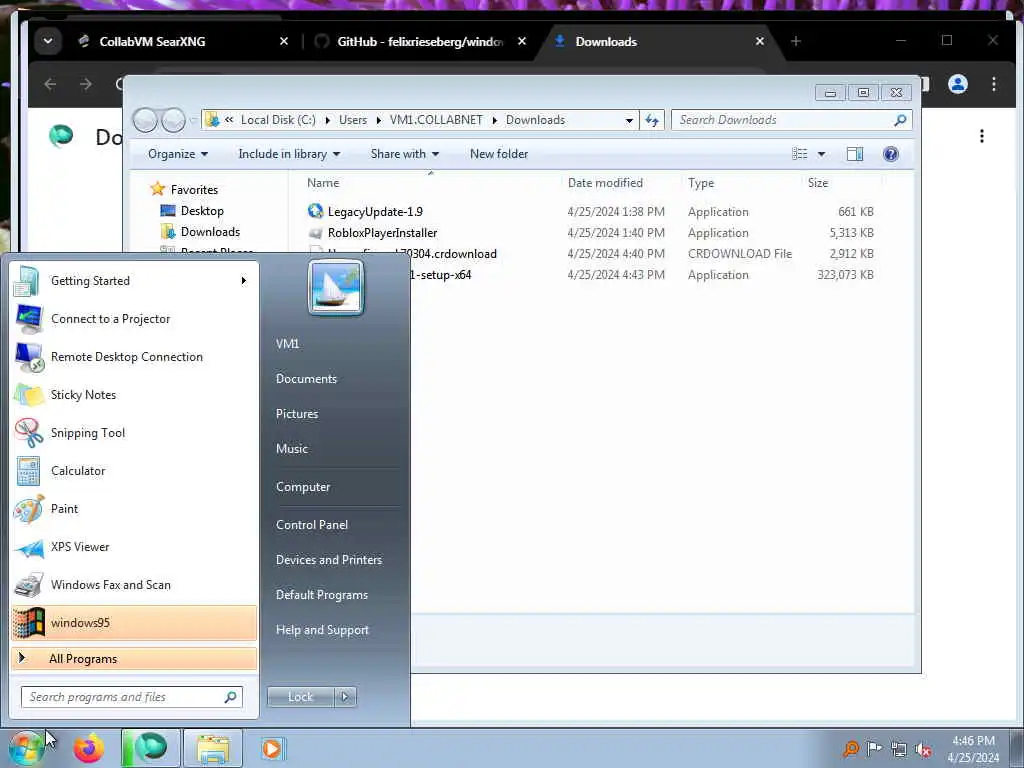Image resolution: width=1024 pixels, height=768 pixels.
Task: Expand Getting Started submenu arrow
Action: [244, 281]
